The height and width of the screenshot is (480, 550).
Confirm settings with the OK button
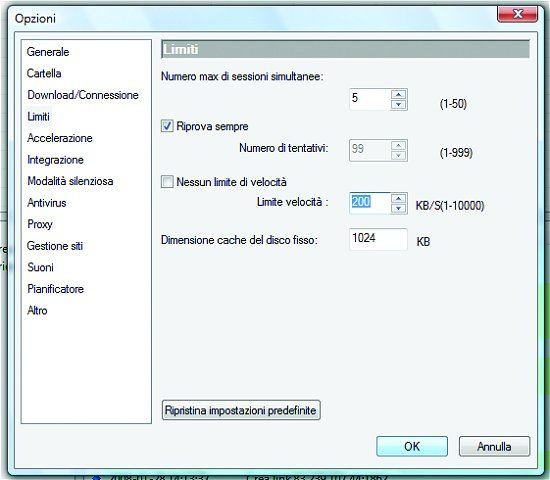coord(412,446)
